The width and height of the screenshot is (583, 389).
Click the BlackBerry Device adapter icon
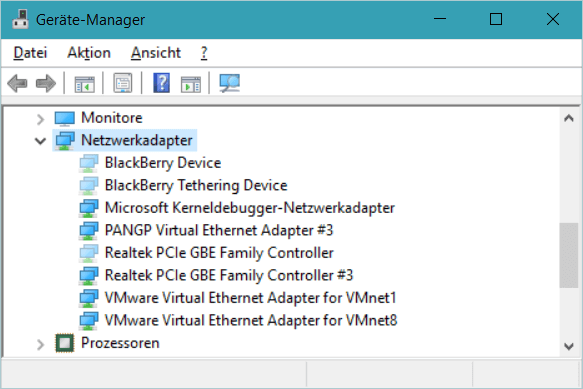88,164
